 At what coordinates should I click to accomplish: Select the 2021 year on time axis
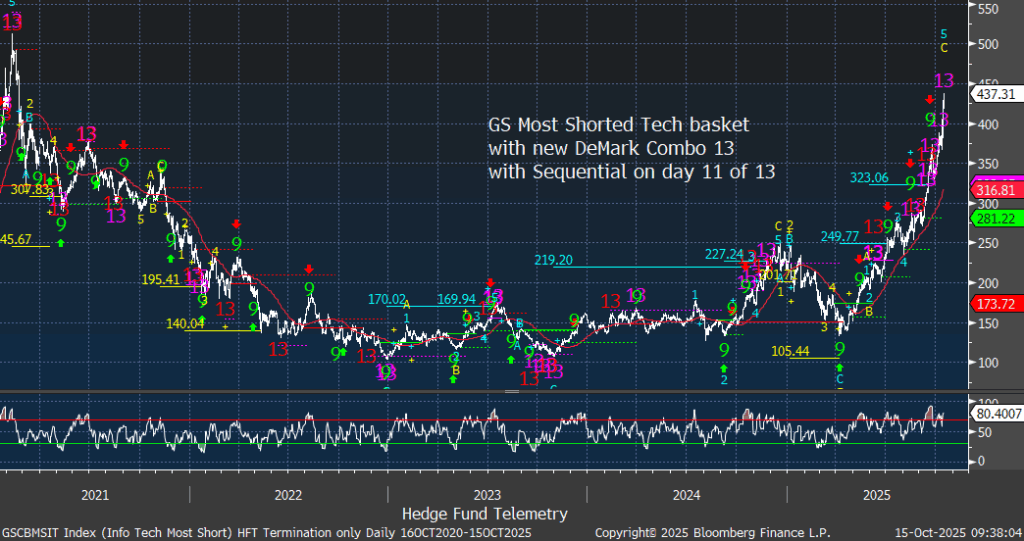tap(94, 494)
